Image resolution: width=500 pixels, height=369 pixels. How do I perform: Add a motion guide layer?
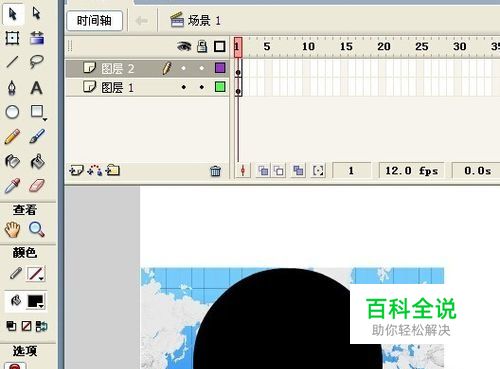[x=94, y=170]
